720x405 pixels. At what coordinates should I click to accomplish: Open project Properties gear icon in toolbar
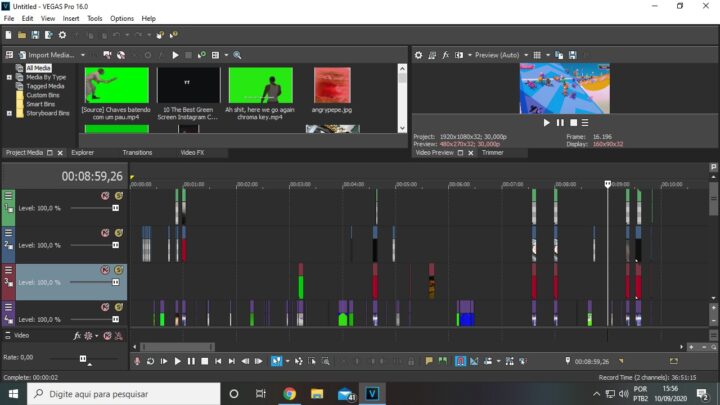(x=62, y=35)
